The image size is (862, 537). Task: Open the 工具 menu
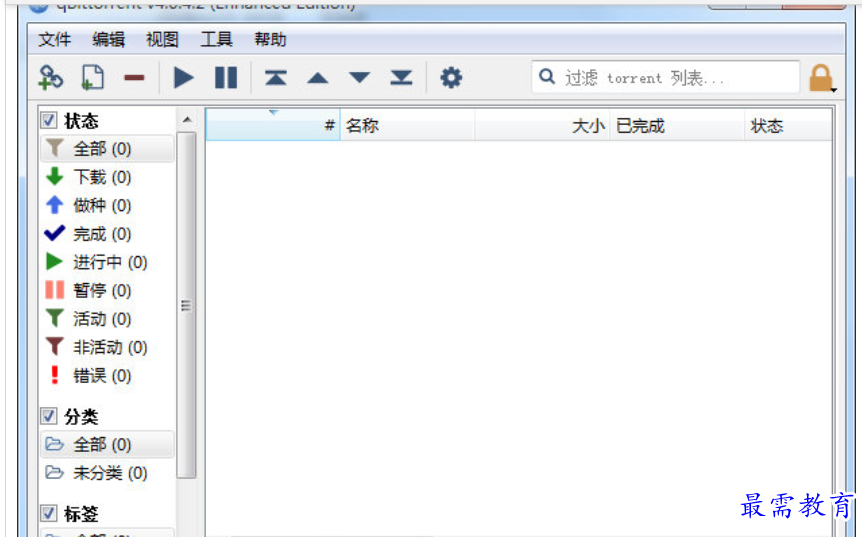[x=217, y=40]
